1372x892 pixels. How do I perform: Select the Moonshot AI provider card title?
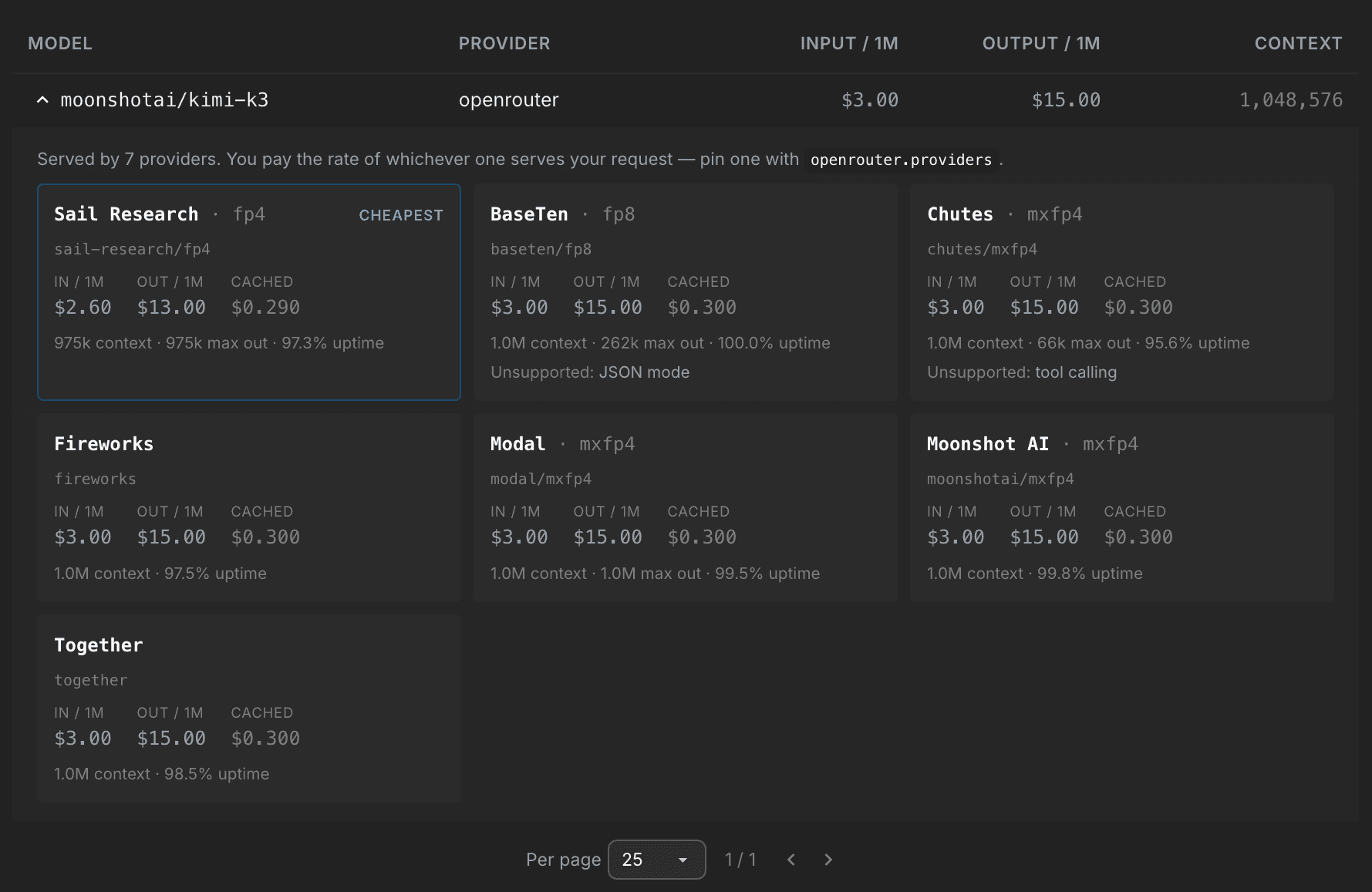point(988,444)
